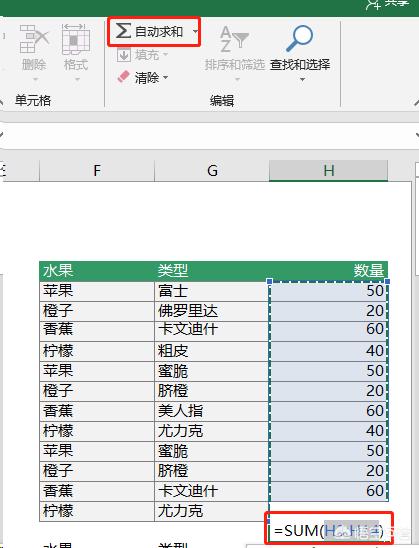Select column H header
This screenshot has width=419, height=548.
pos(328,171)
